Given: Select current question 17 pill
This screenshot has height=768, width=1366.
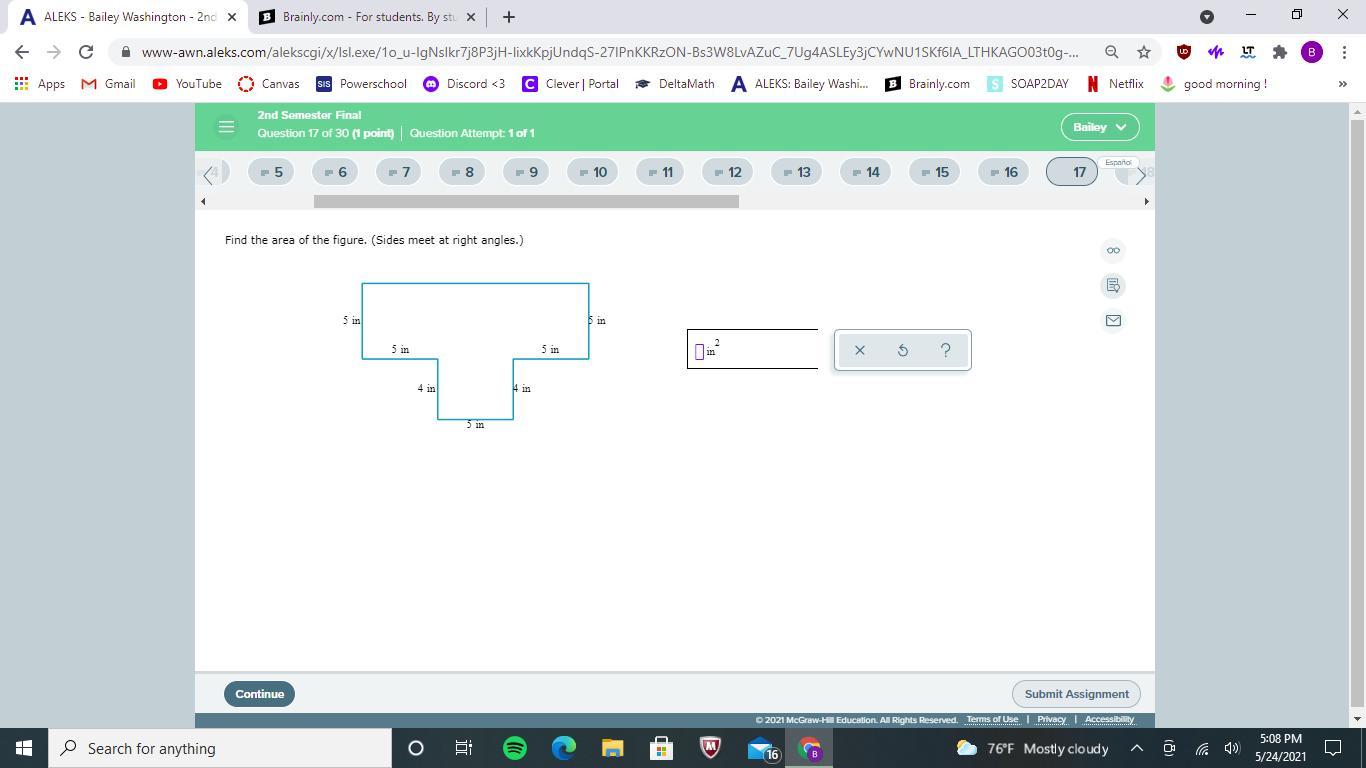Looking at the screenshot, I should point(1072,172).
